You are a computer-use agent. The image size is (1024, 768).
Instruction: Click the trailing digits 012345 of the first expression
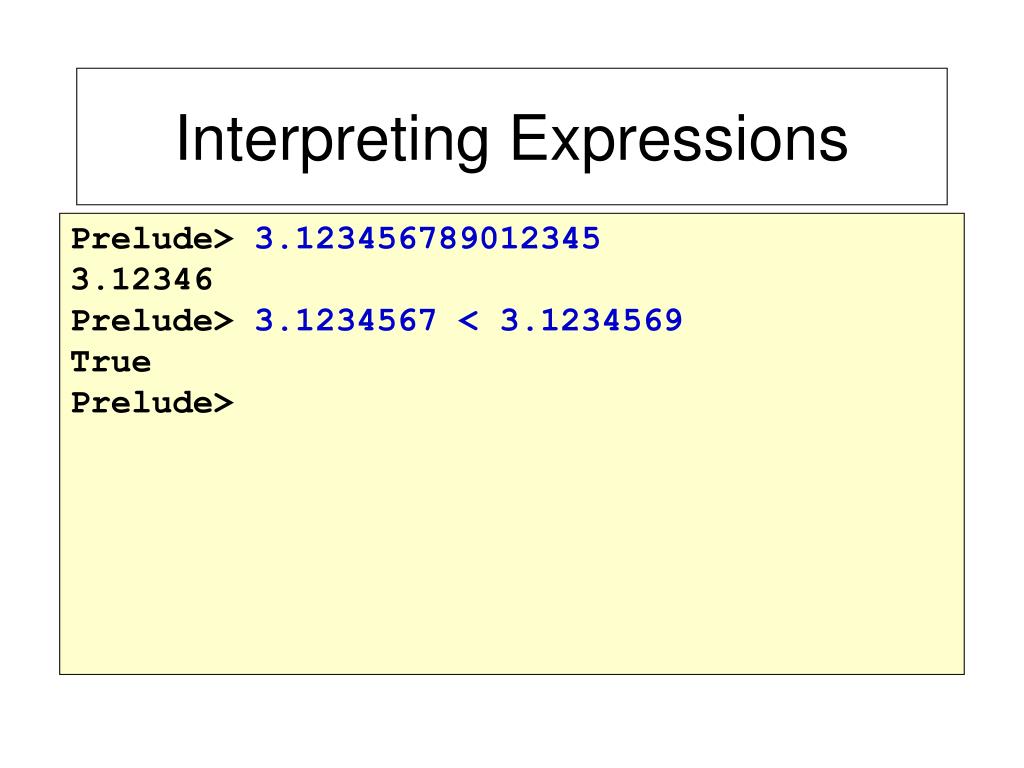(539, 238)
